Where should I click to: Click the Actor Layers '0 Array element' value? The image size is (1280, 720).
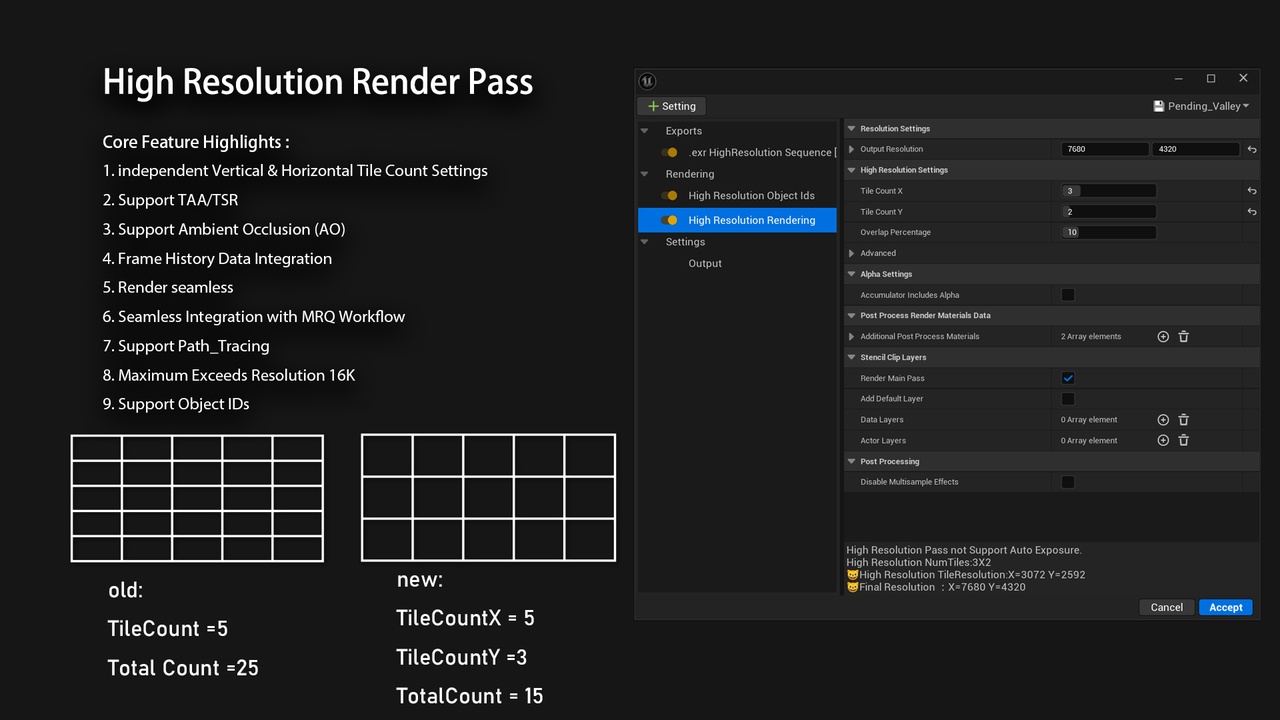coord(1089,440)
